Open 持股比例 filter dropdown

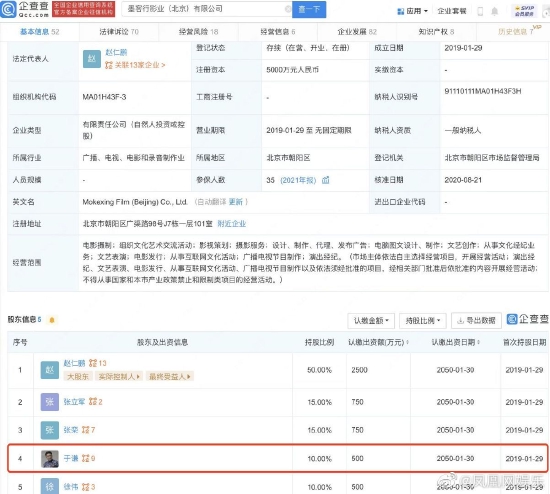click(x=423, y=321)
